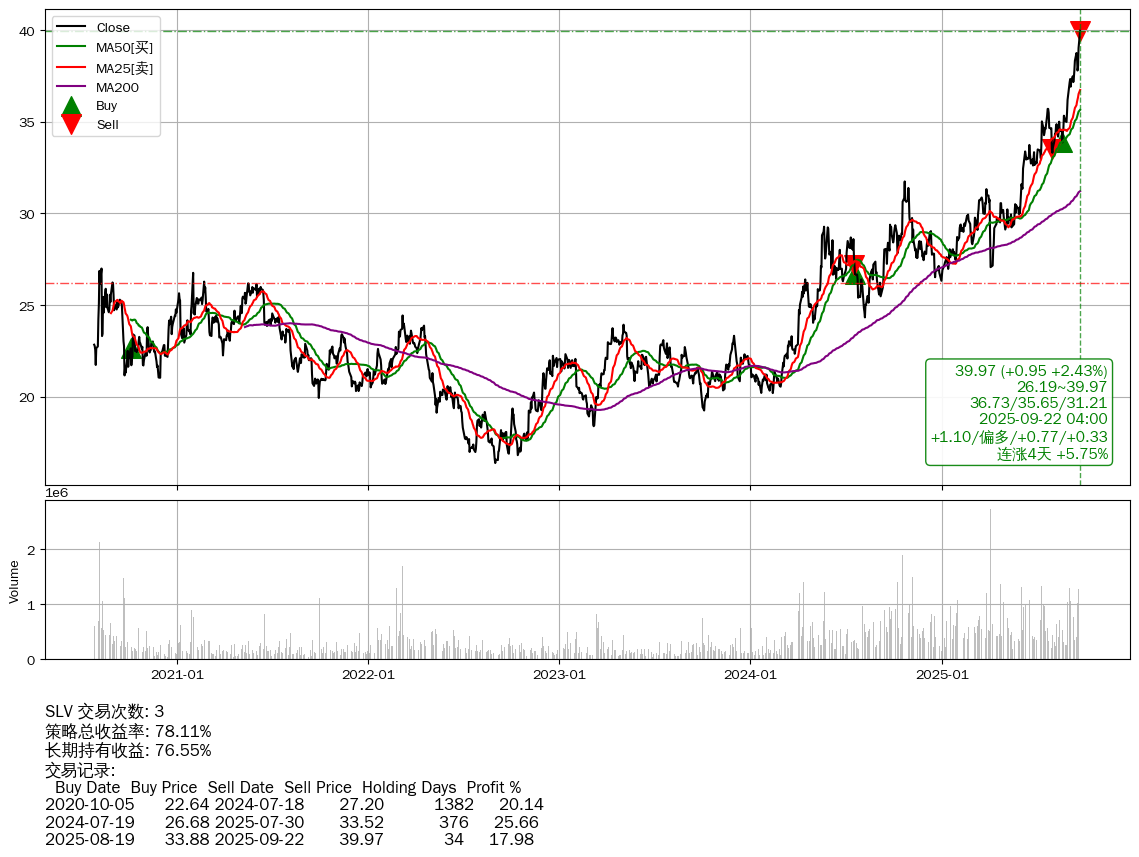Click the red Sell triangle near July 2025
The image size is (1139, 857).
(1051, 148)
